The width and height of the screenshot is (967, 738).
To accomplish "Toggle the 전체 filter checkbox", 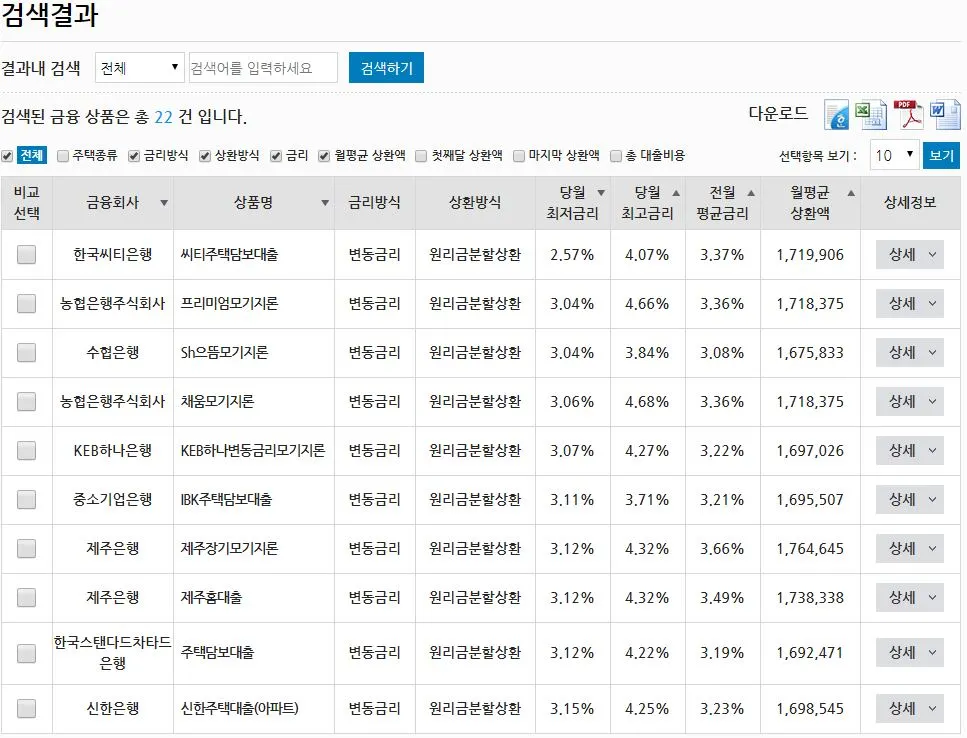I will click(x=9, y=156).
